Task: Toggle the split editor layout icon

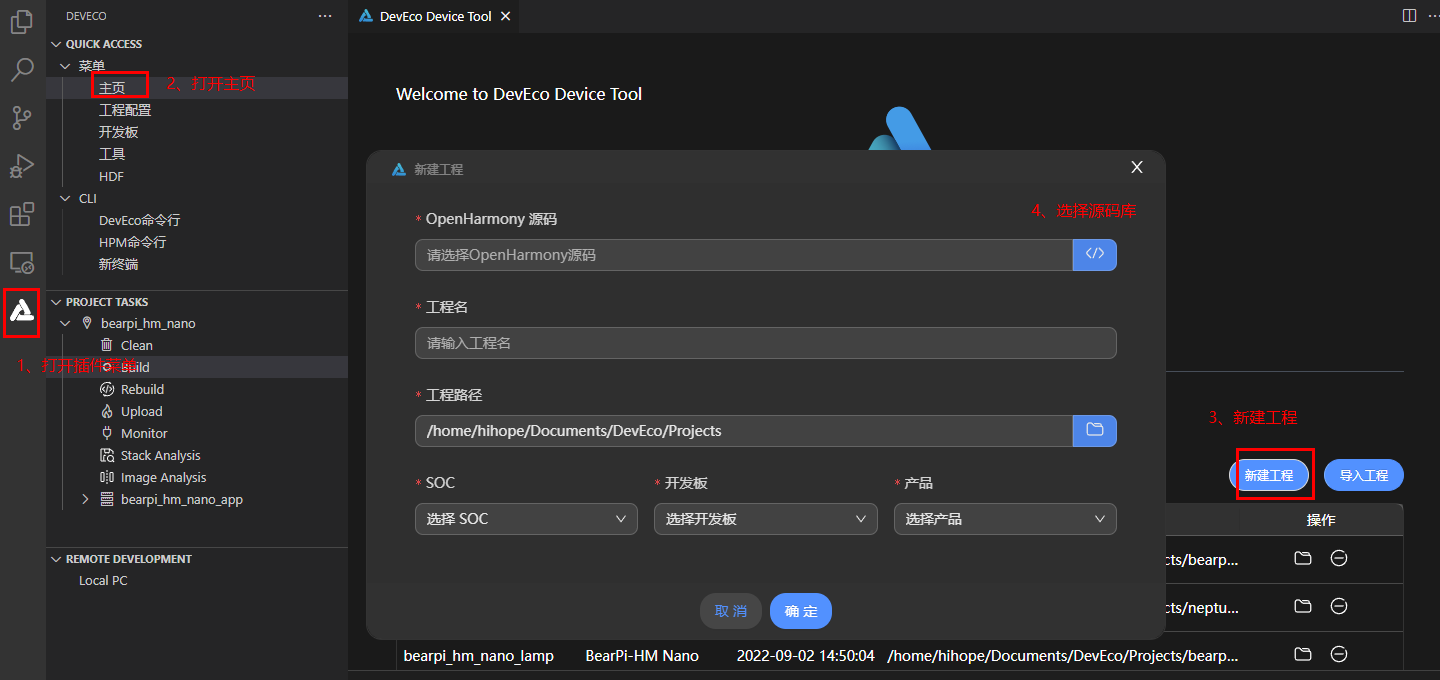Action: tap(1409, 16)
